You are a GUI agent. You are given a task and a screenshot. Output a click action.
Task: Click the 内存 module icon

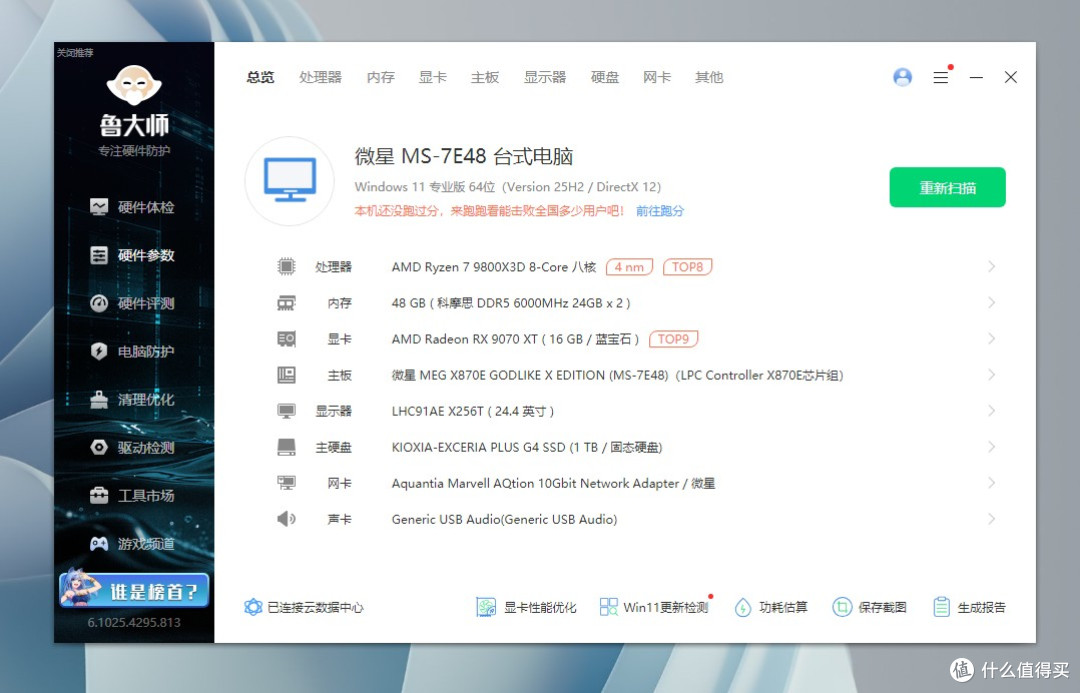(x=286, y=303)
